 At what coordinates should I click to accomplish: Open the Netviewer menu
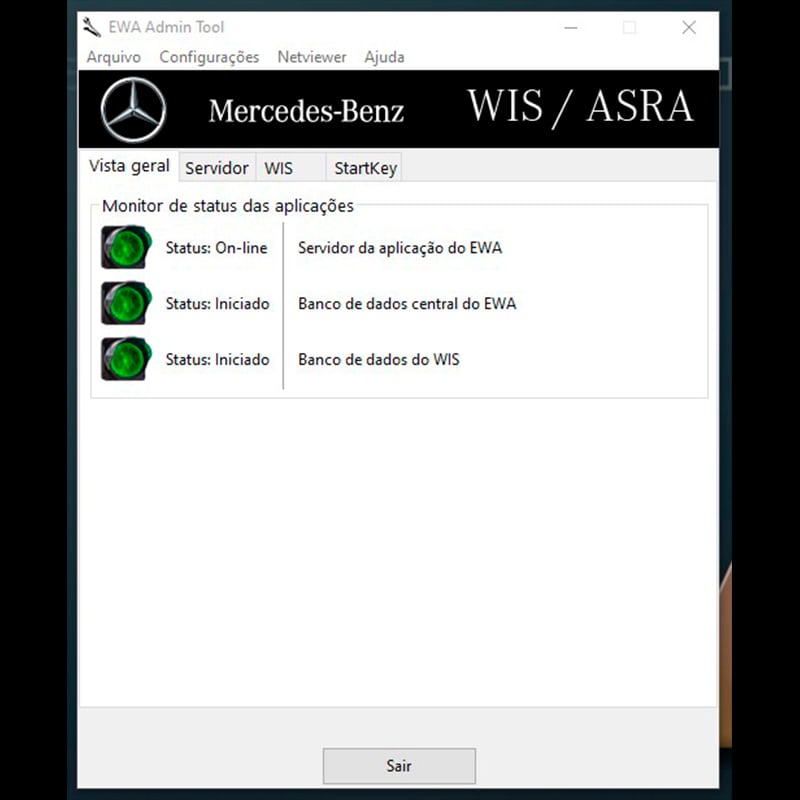coord(312,57)
